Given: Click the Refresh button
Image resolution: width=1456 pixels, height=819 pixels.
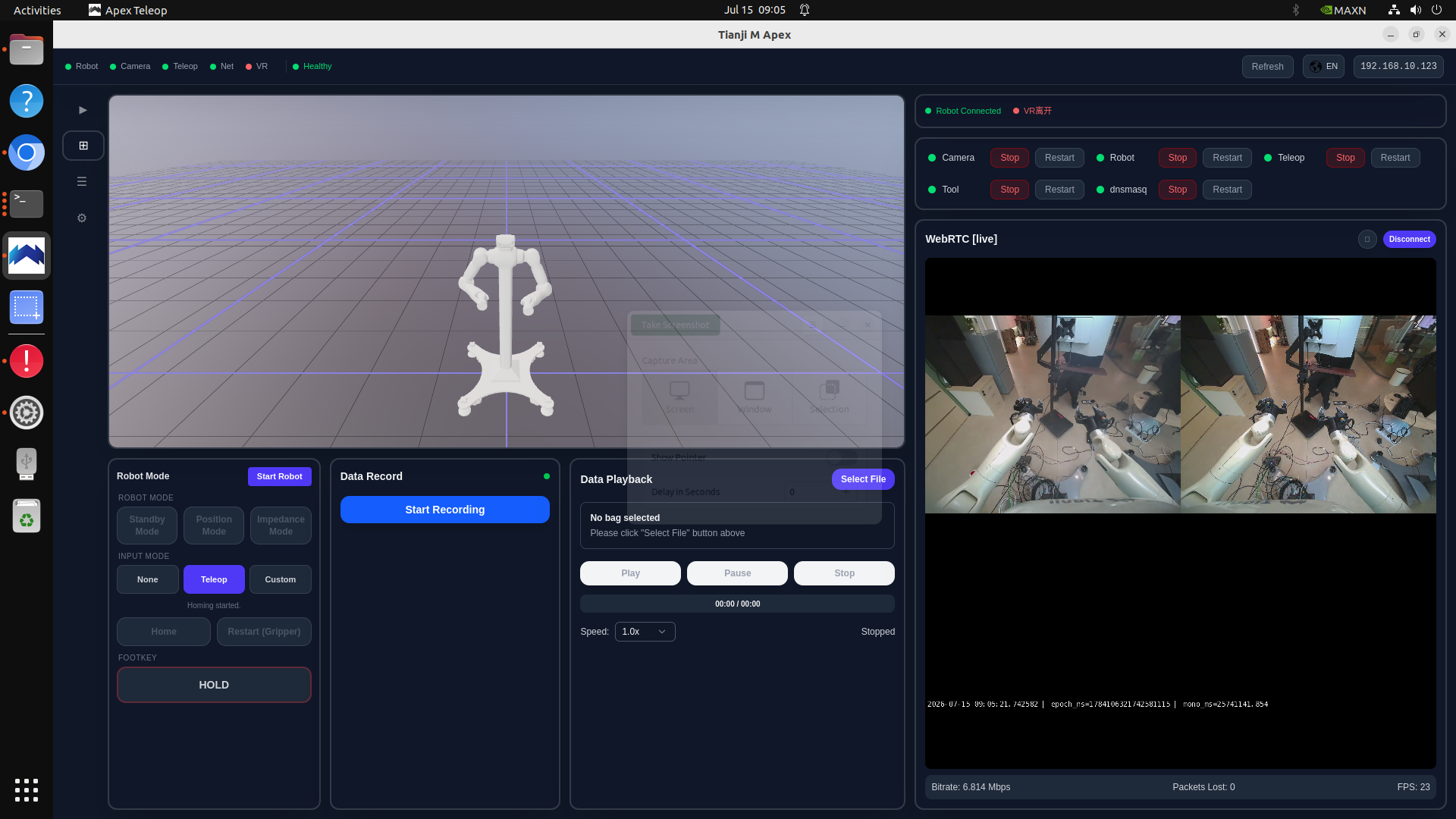Looking at the screenshot, I should pos(1267,67).
